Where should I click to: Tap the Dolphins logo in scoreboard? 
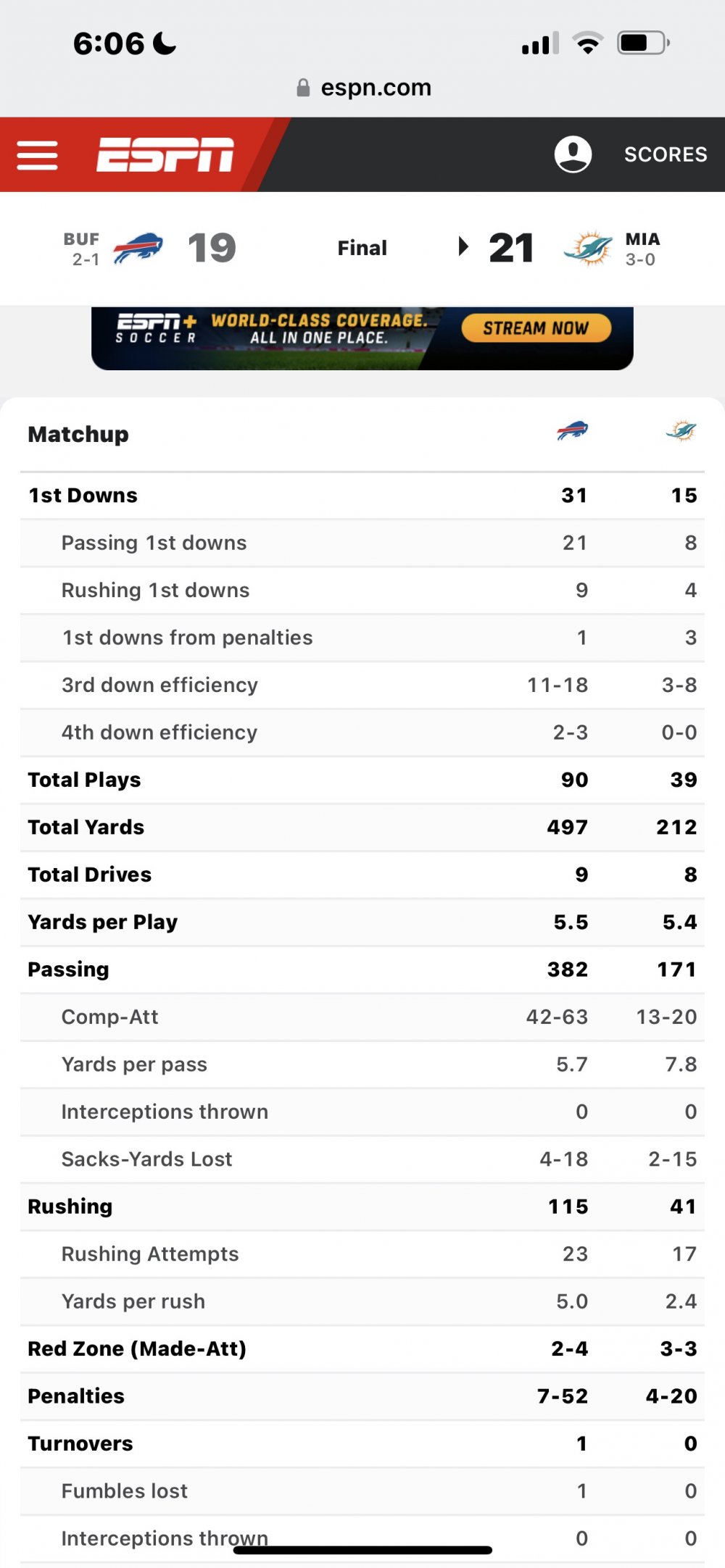tap(588, 249)
